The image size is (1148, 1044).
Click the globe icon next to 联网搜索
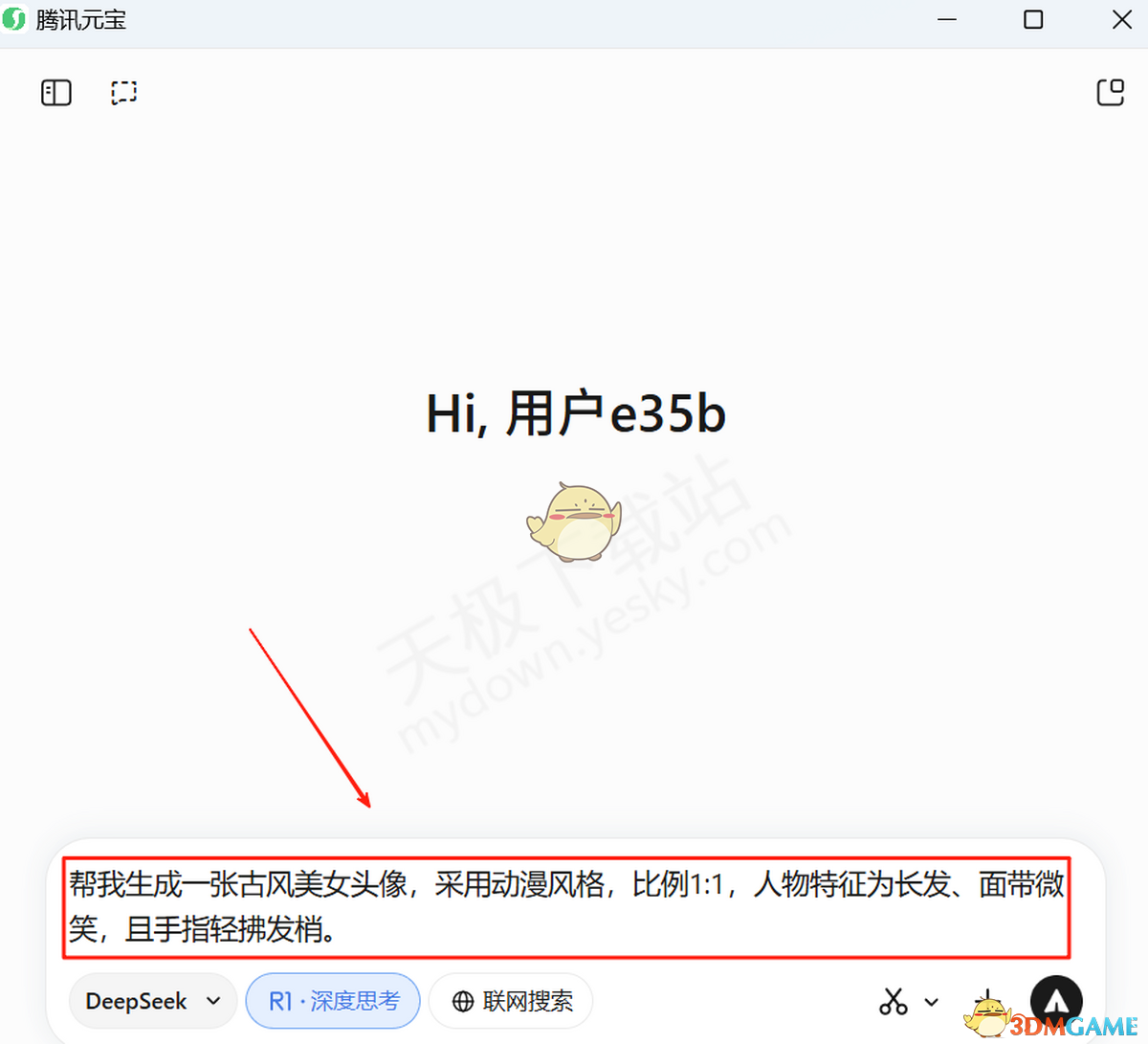point(463,1001)
